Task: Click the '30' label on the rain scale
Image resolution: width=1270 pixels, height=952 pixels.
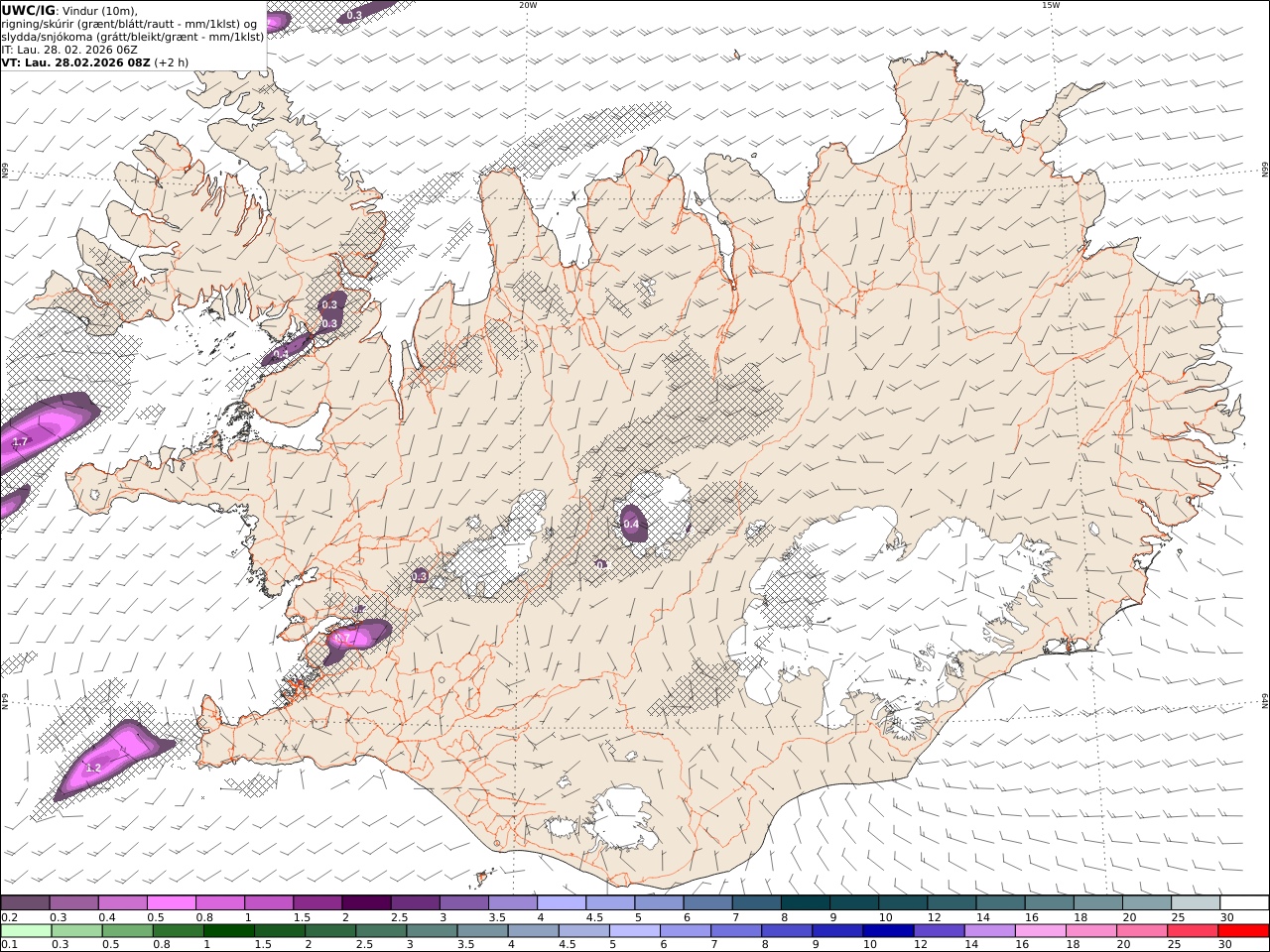Action: click(x=1226, y=945)
